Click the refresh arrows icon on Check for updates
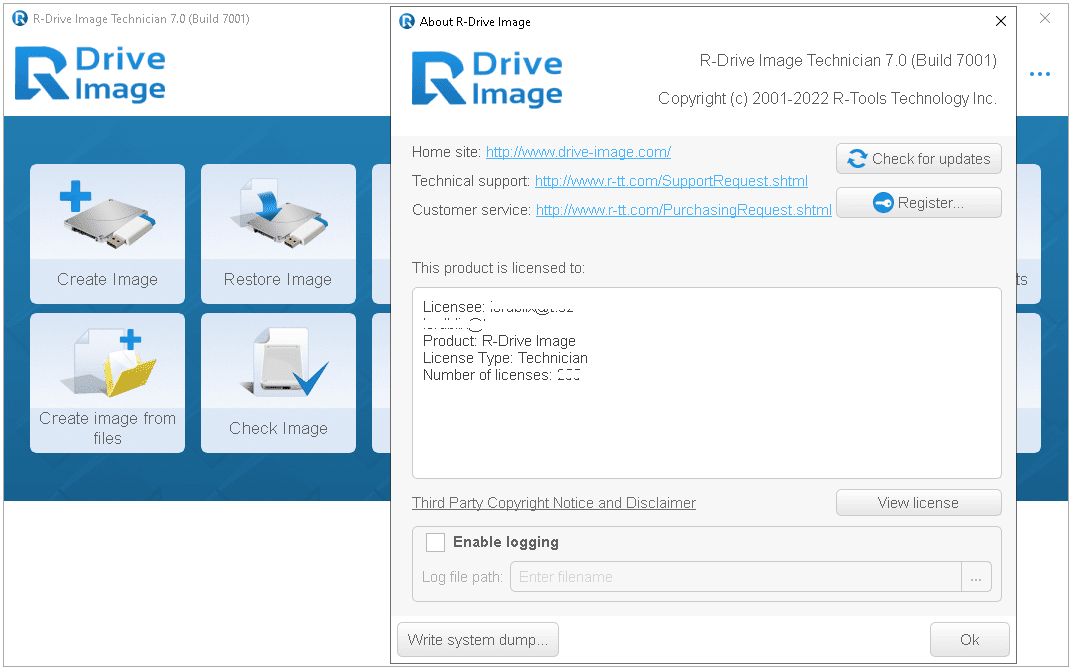1071x669 pixels. [857, 159]
